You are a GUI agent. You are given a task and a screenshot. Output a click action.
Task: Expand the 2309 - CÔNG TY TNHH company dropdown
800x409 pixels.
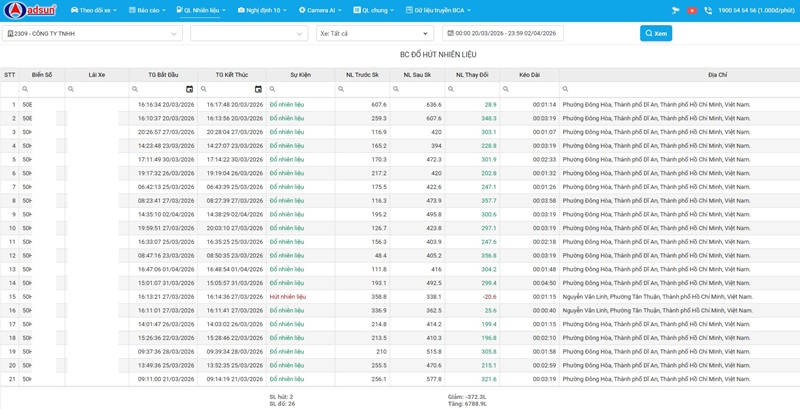(x=176, y=33)
